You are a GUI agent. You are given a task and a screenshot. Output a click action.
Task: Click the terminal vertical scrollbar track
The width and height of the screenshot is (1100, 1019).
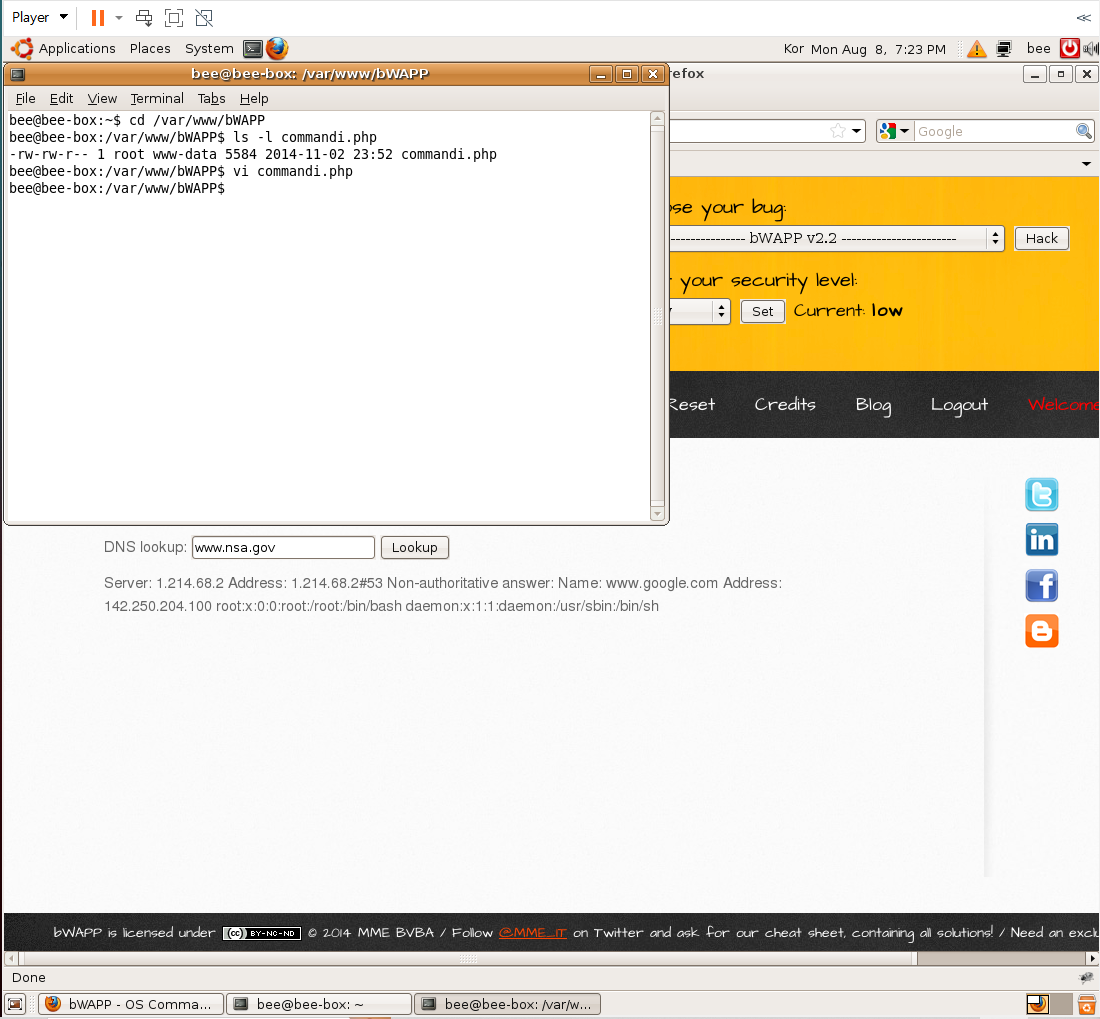tap(657, 316)
